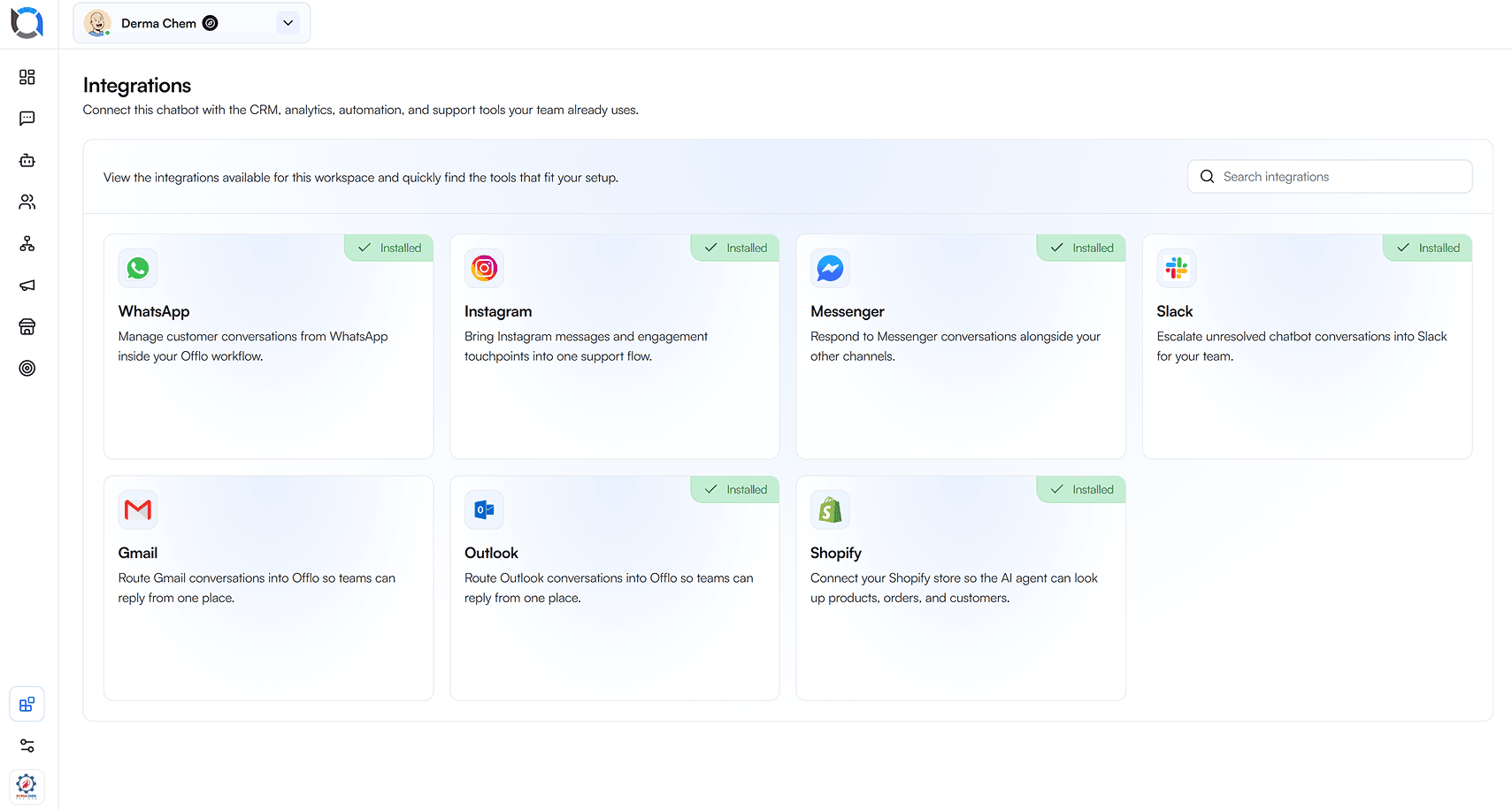Click the Offlo logo in top left
Image resolution: width=1512 pixels, height=810 pixels.
[27, 23]
